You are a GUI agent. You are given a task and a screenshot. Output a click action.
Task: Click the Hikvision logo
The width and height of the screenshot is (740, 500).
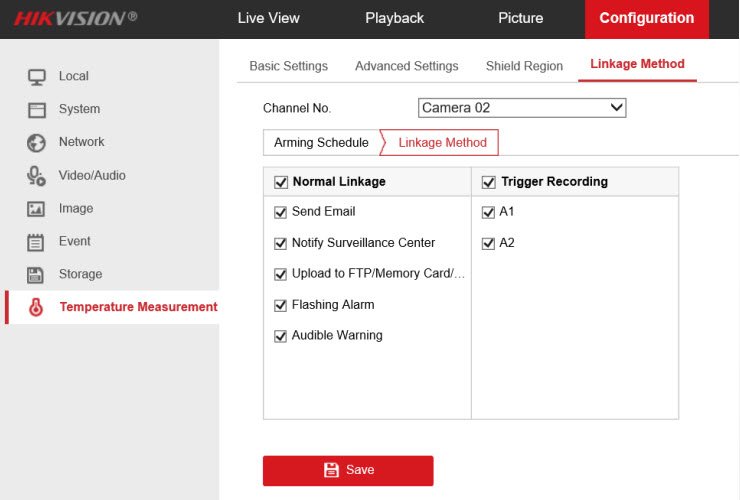click(x=76, y=18)
